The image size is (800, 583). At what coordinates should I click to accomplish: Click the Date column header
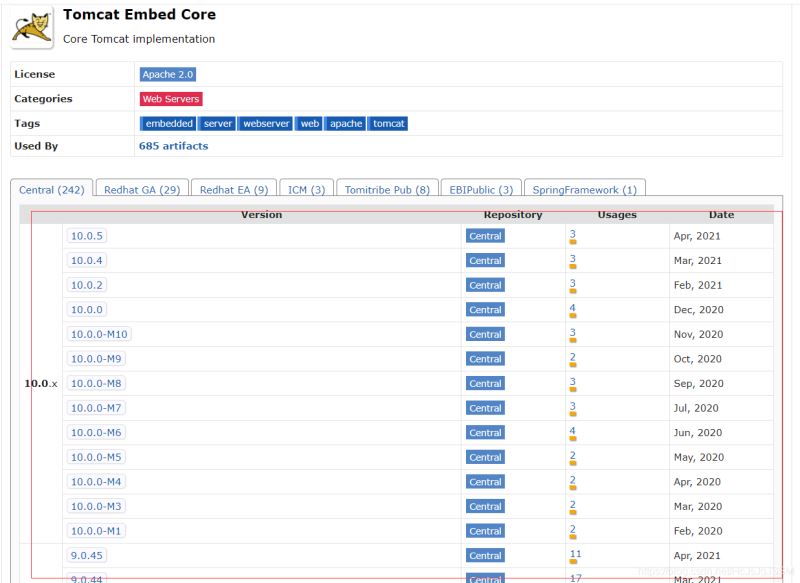(721, 215)
